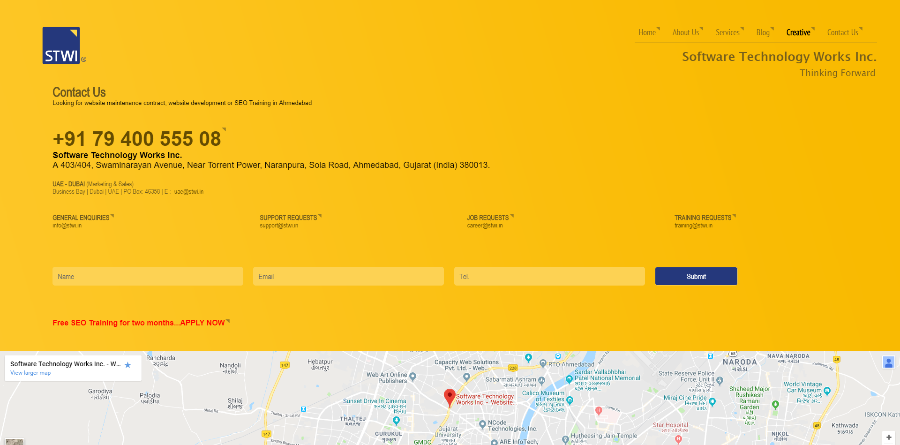Screen dimensions: 900x445
Task: Click the World Vintage Car Museum marker
Action: (827, 390)
